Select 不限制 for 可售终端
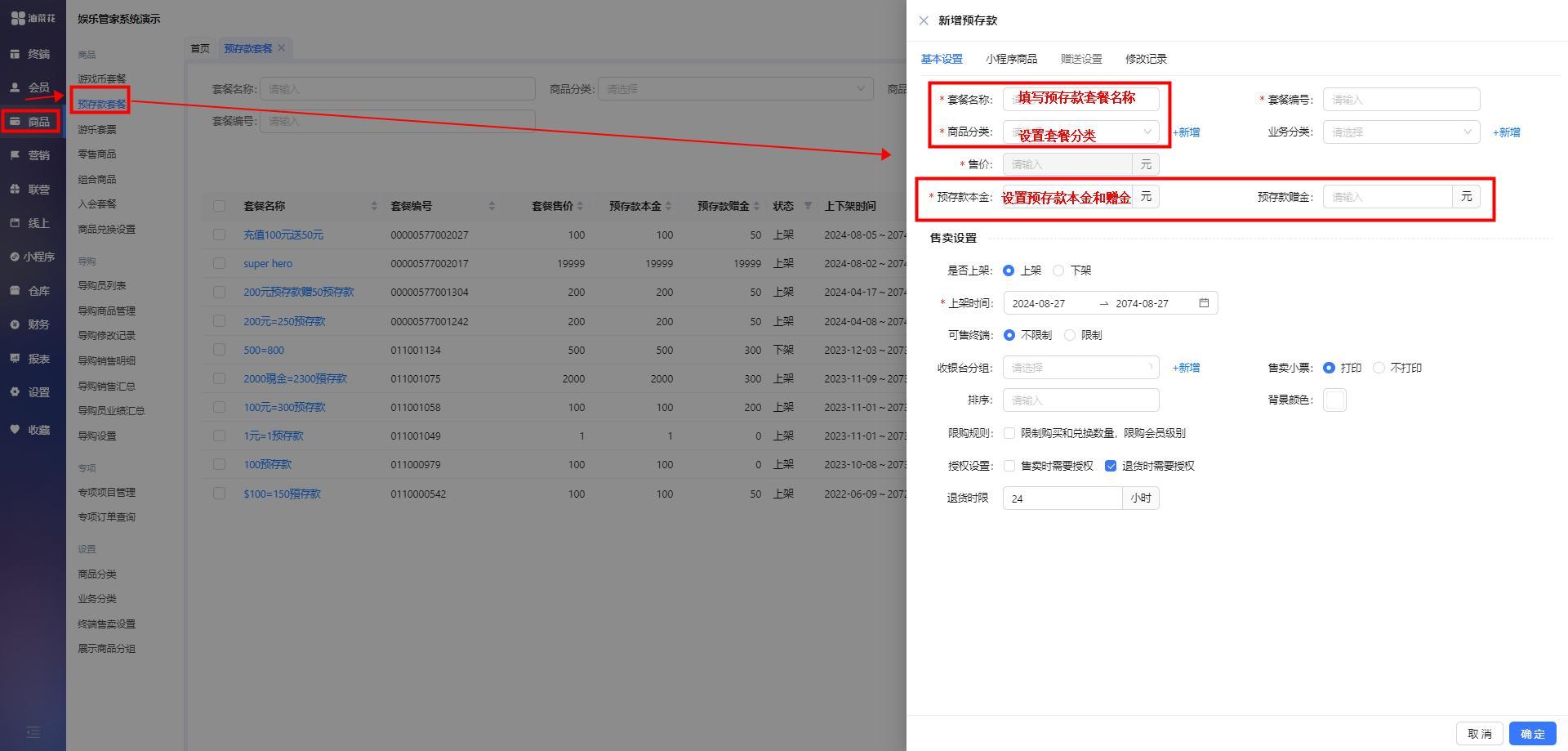The width and height of the screenshot is (1568, 751). point(1009,335)
